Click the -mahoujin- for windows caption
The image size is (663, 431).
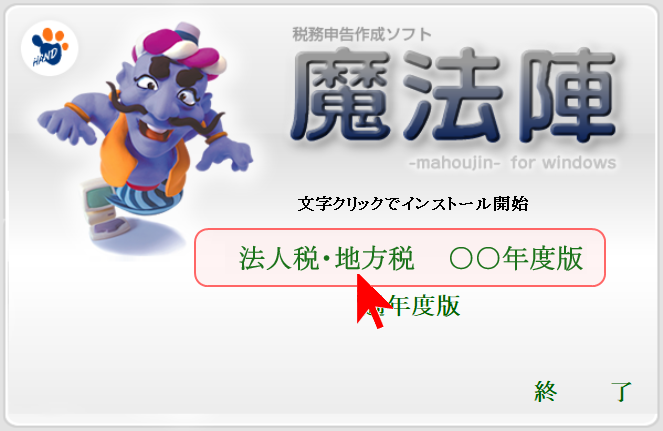coord(512,162)
